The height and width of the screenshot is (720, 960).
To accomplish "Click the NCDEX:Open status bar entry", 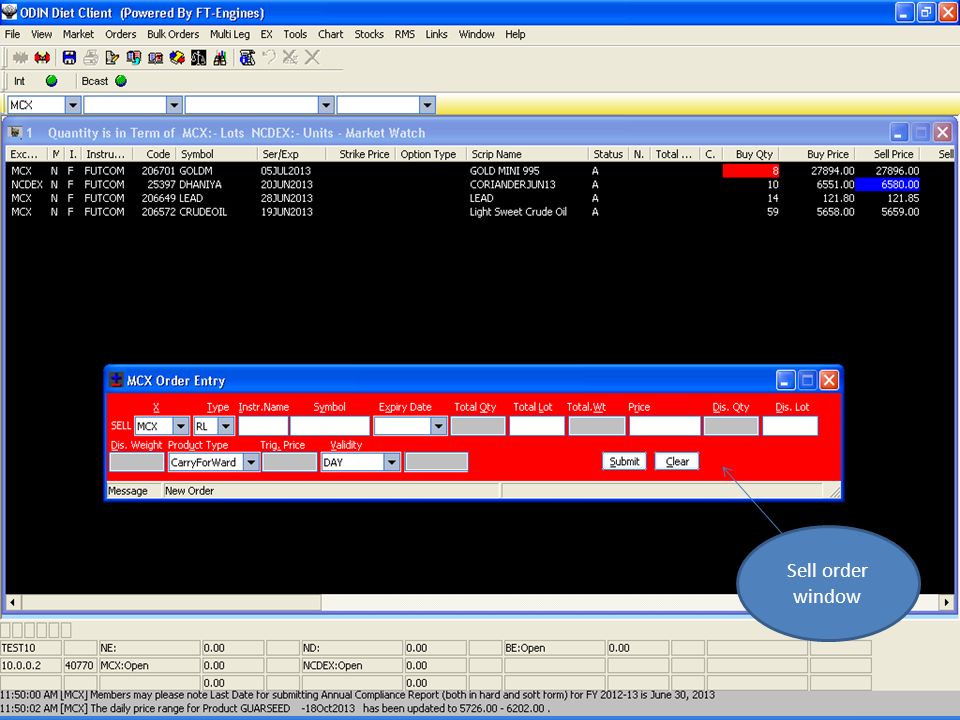I will [x=353, y=666].
